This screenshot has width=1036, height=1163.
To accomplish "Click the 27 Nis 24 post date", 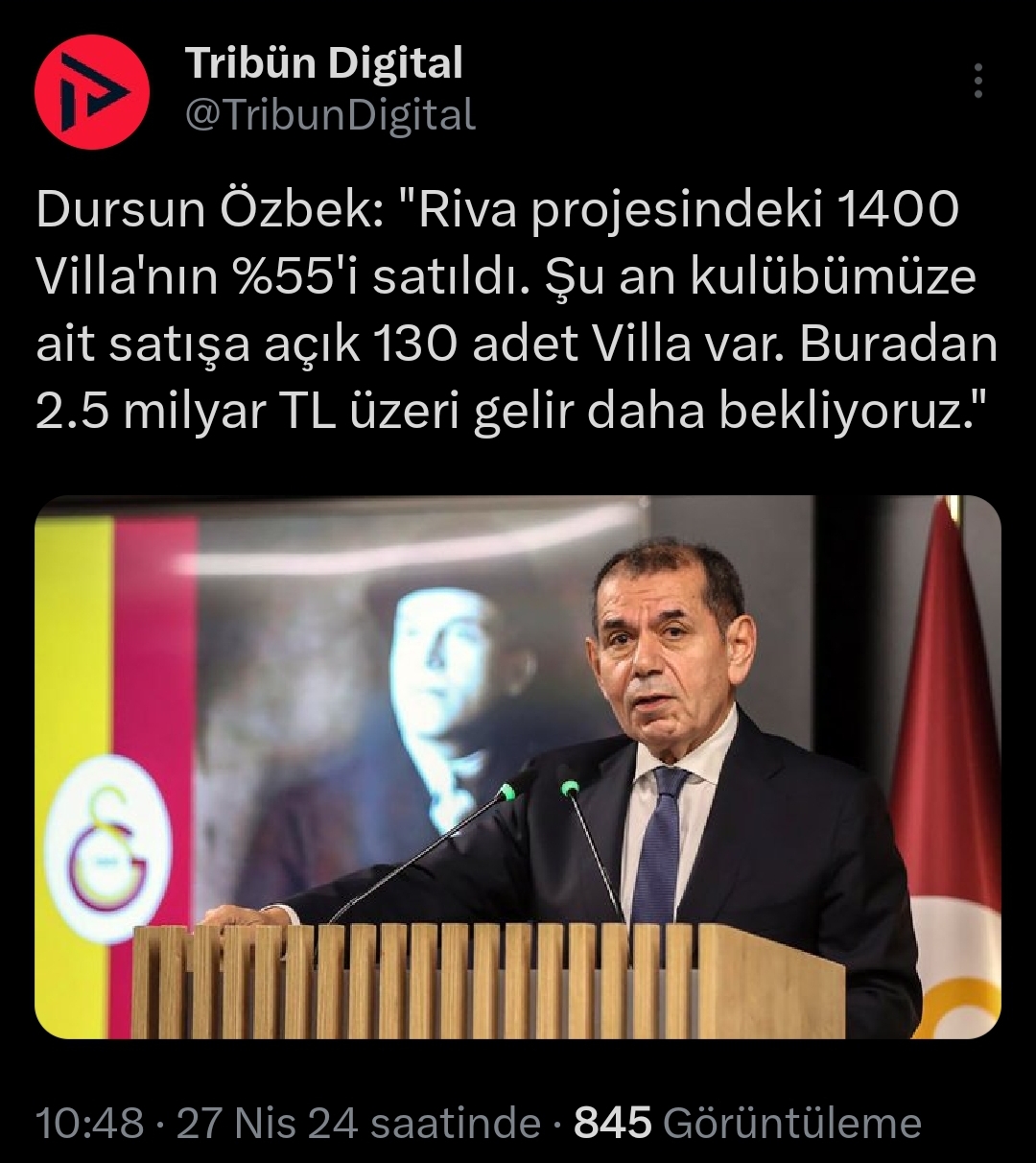I will click(x=263, y=1123).
